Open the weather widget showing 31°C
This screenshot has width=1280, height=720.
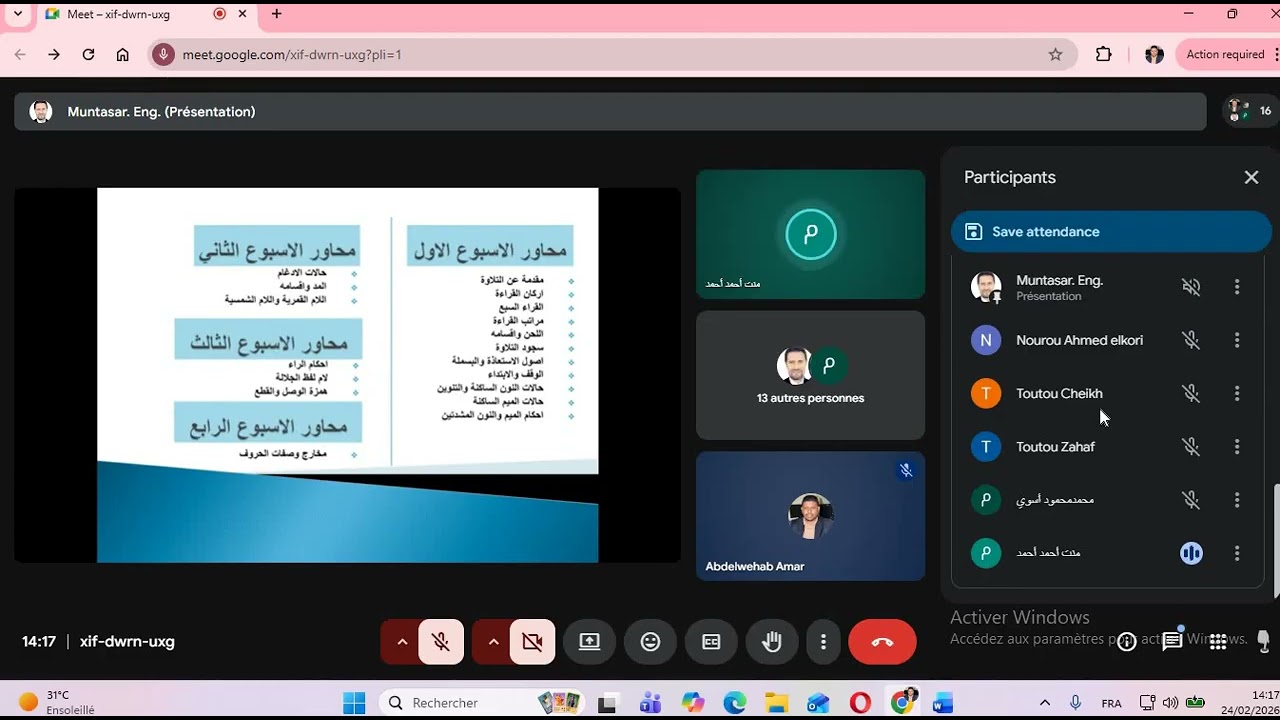(58, 703)
